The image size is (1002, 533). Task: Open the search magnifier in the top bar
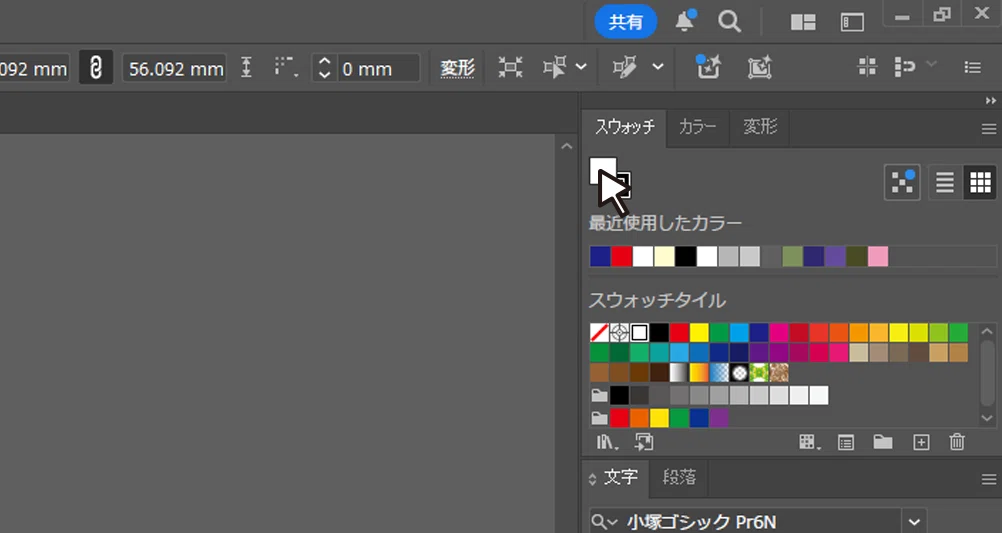pos(729,22)
